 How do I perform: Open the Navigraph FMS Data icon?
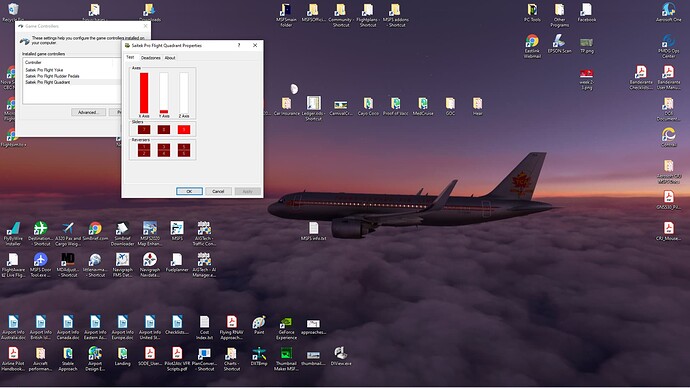pyautogui.click(x=122, y=264)
